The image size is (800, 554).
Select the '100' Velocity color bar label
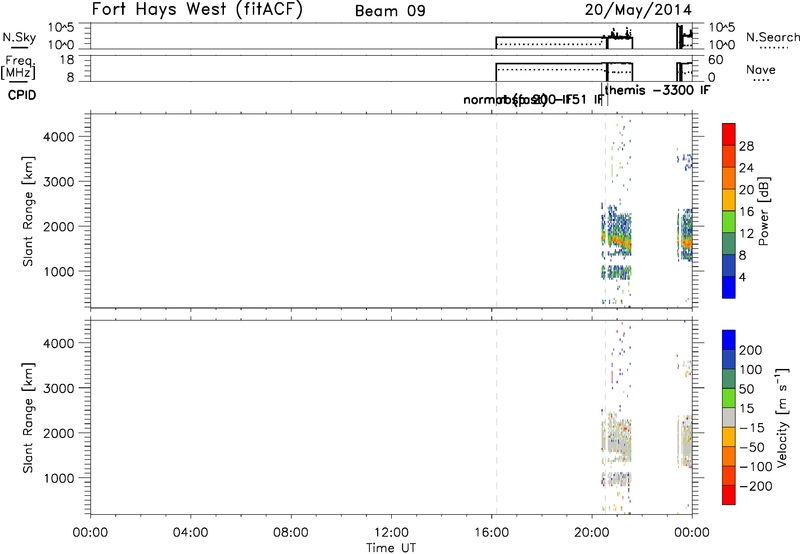750,370
